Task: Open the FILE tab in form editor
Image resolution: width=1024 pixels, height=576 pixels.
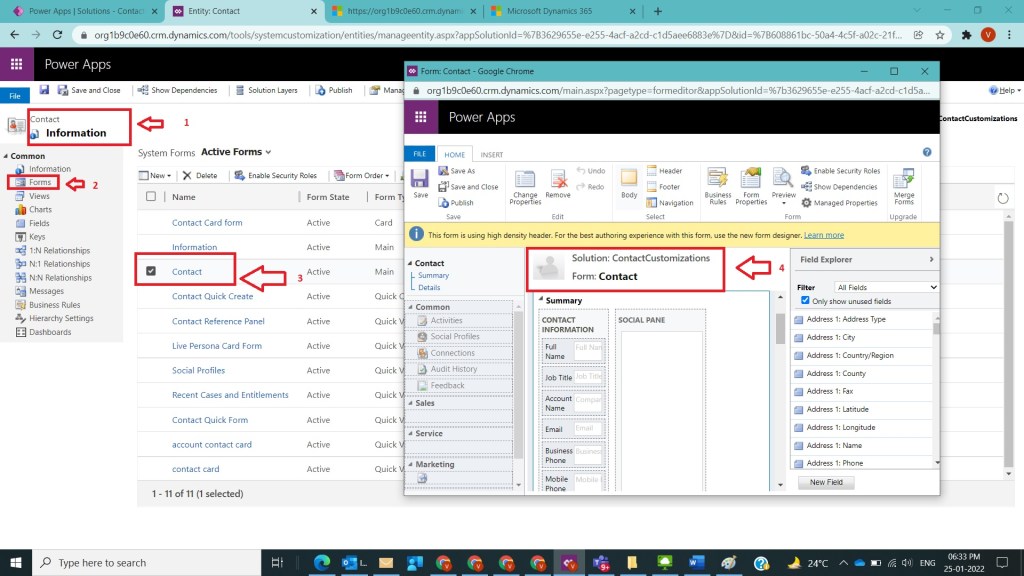Action: [419, 155]
